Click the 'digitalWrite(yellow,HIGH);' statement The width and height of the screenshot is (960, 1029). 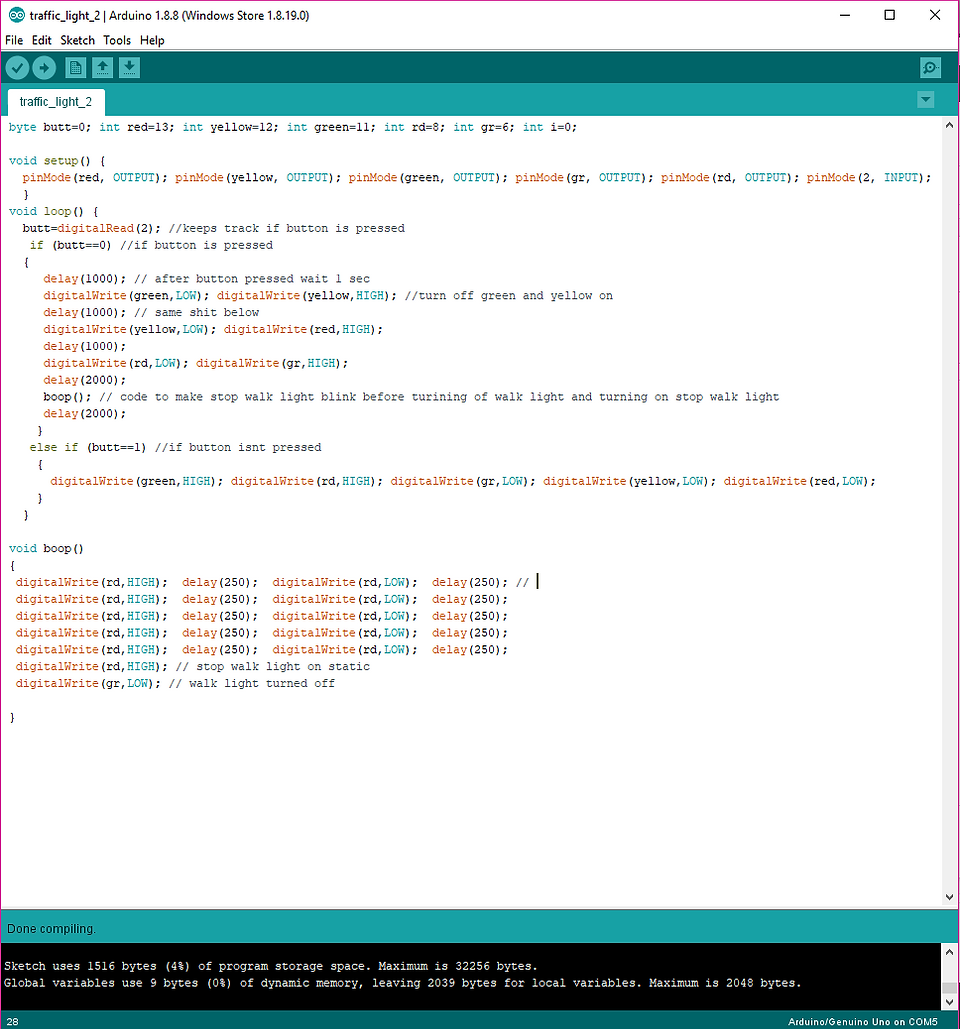(306, 296)
